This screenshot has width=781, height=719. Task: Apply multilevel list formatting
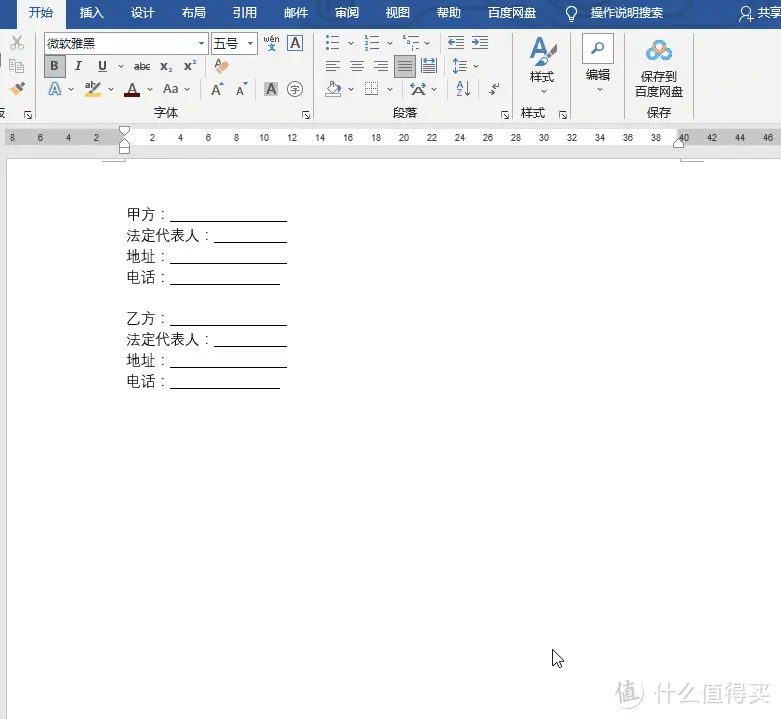click(411, 43)
